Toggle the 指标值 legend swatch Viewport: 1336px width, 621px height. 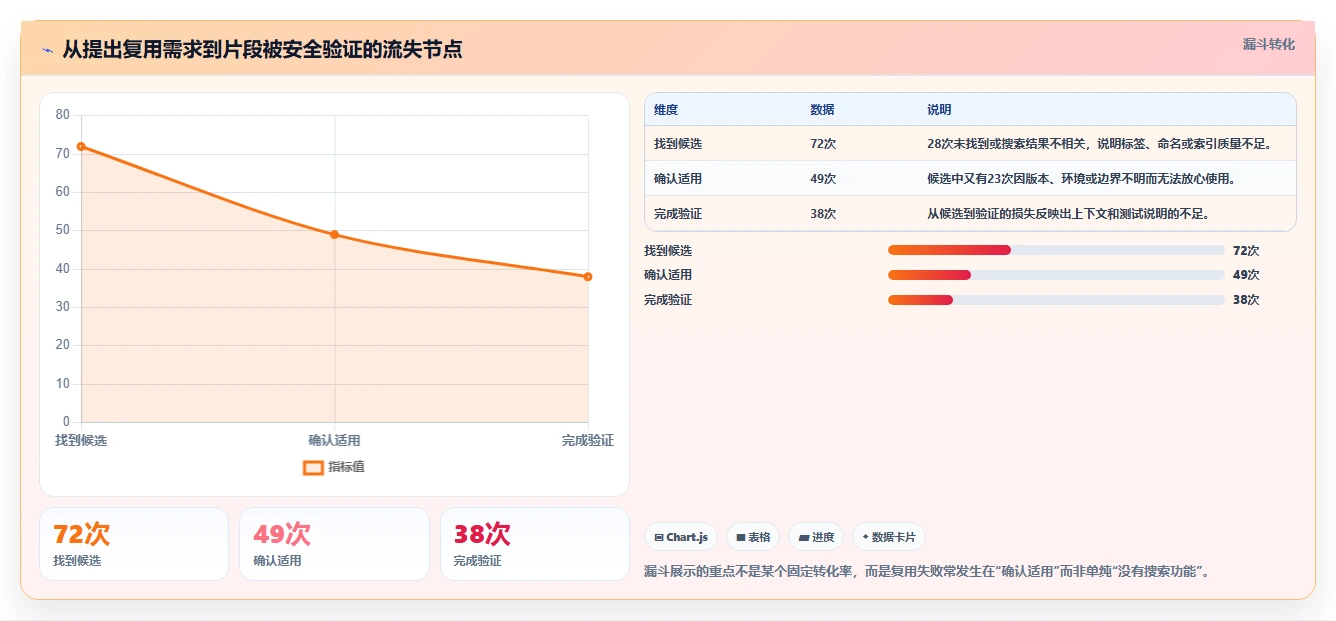(313, 467)
